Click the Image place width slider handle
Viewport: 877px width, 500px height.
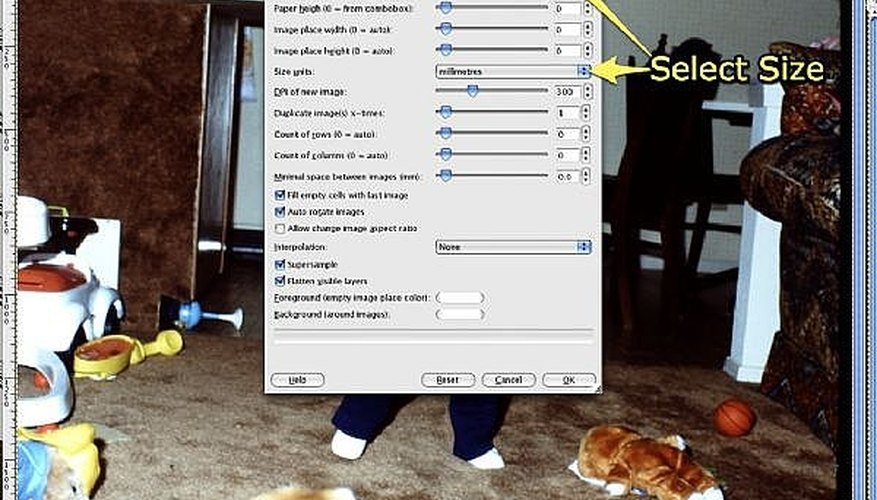point(445,29)
